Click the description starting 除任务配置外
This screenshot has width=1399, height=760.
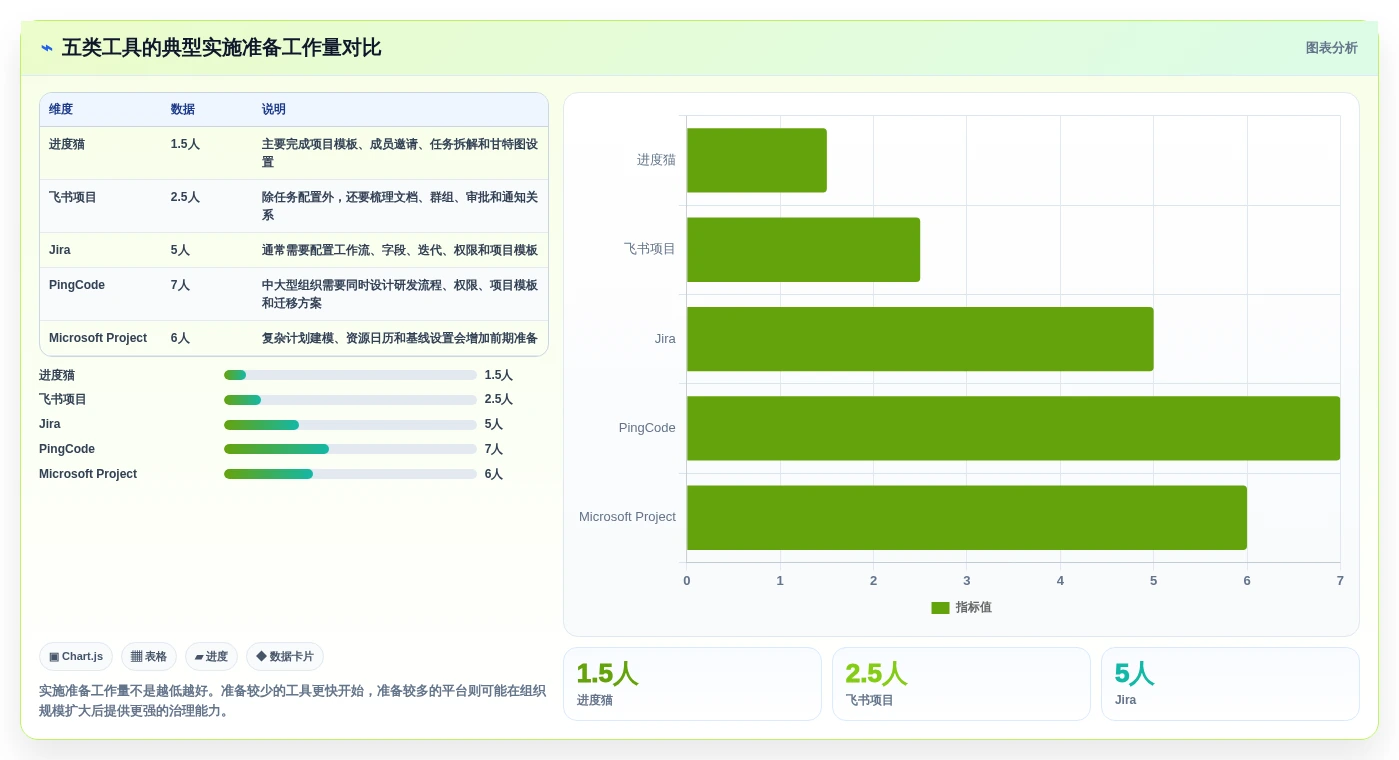[400, 206]
